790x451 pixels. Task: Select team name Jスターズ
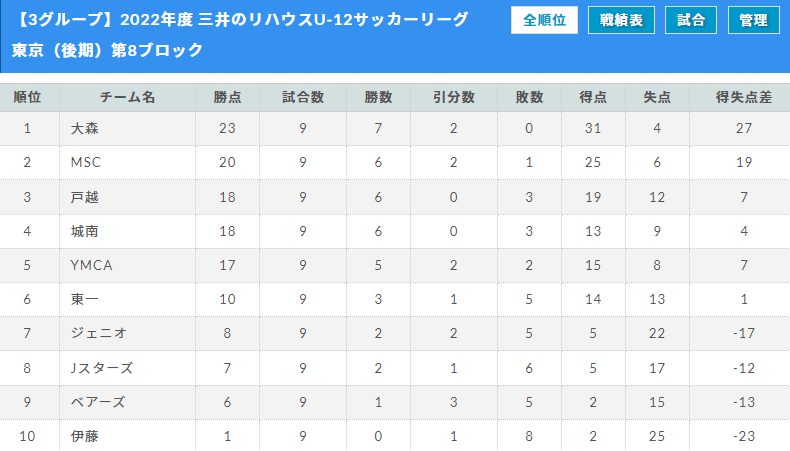(102, 368)
